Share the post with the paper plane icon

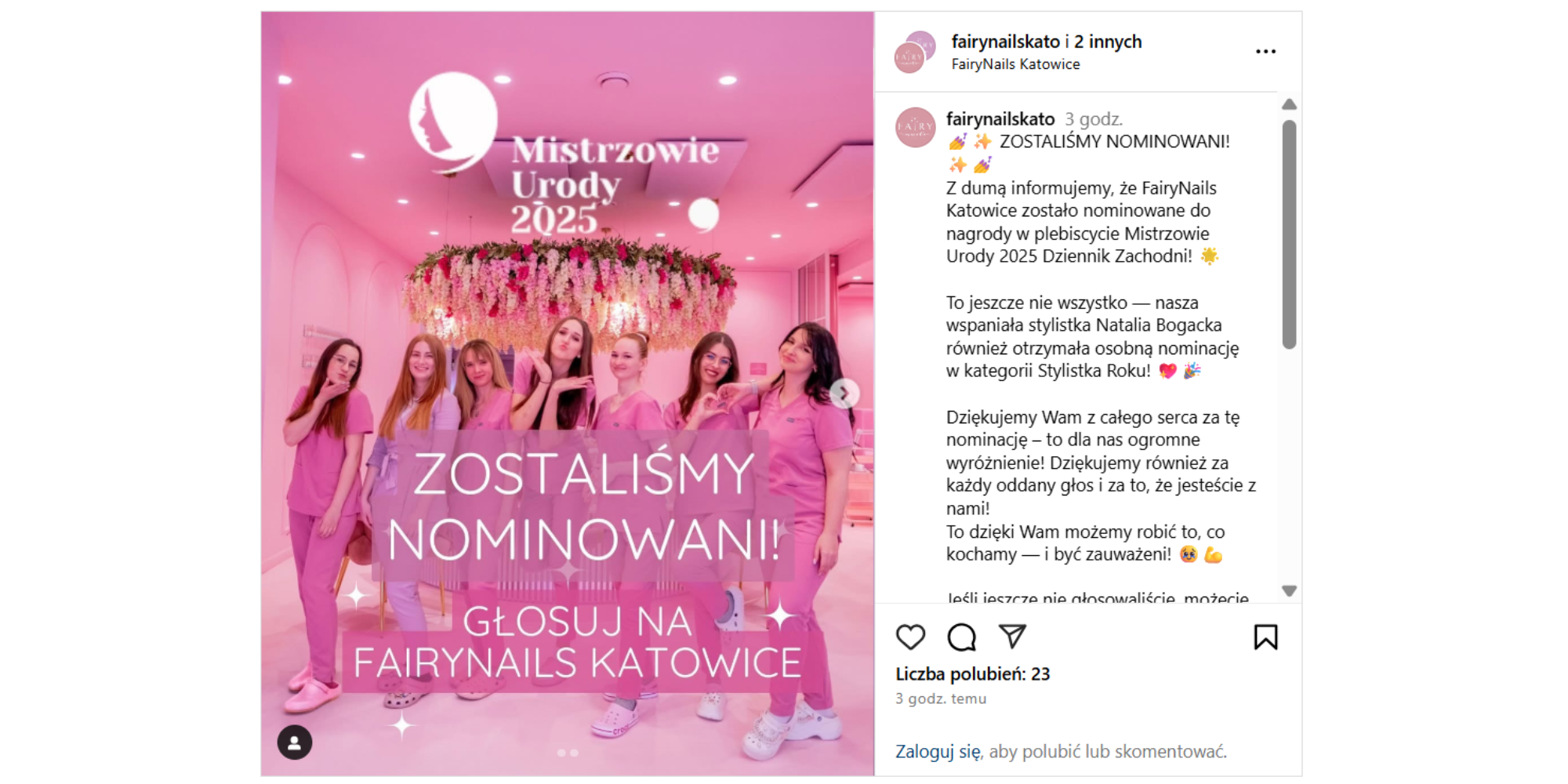coord(1012,636)
